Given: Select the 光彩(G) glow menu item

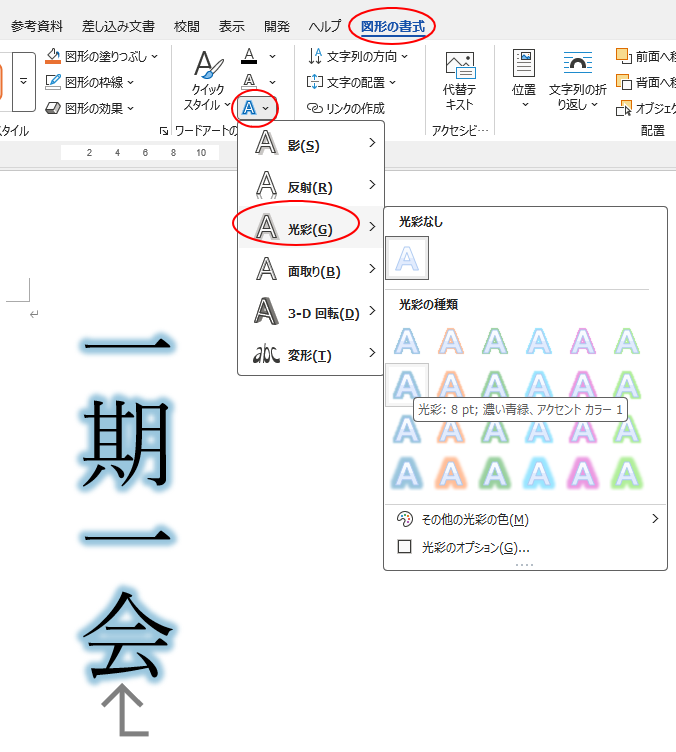Looking at the screenshot, I should pyautogui.click(x=311, y=227).
